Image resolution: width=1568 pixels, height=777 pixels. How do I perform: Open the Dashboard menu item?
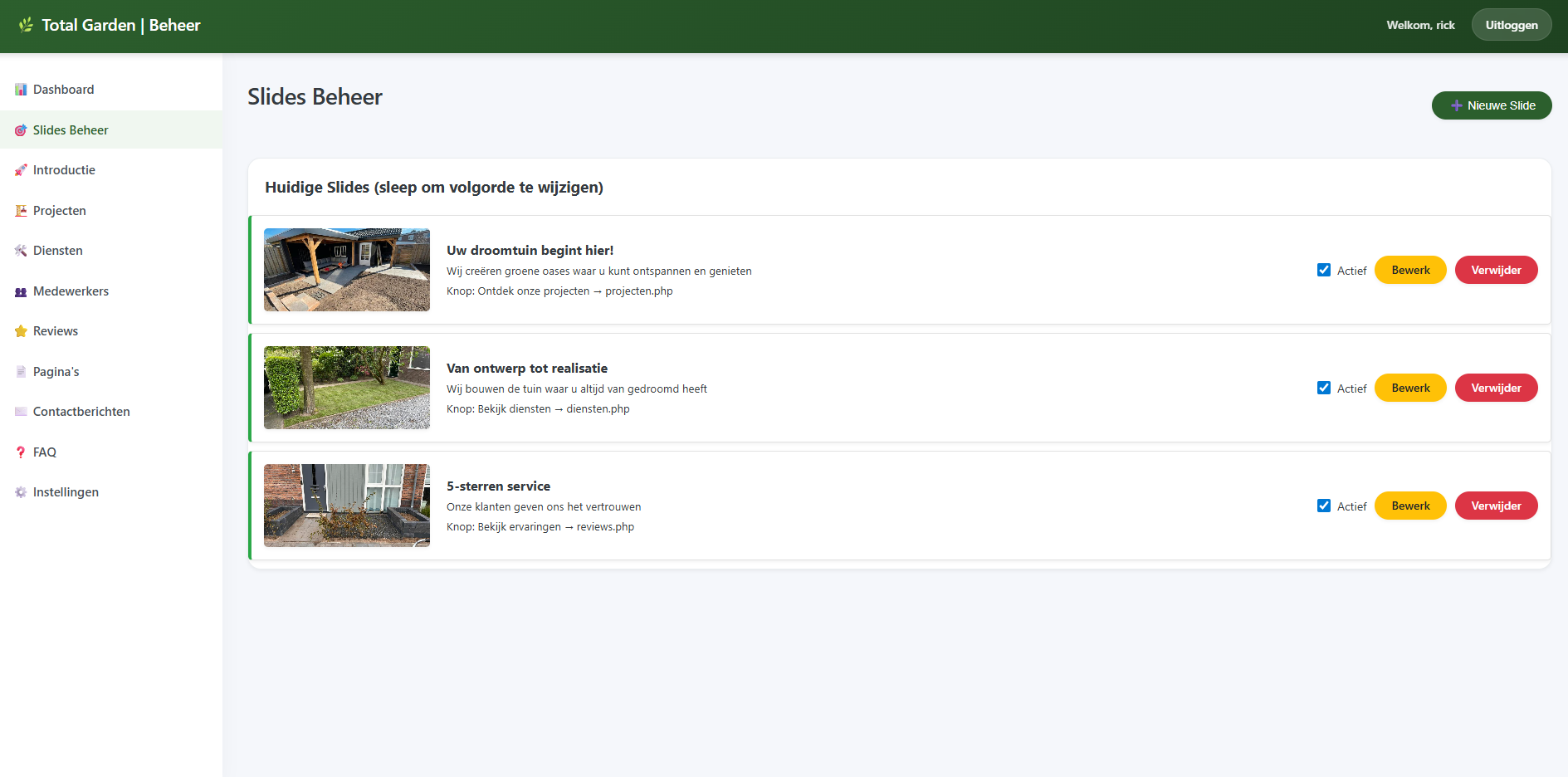[111, 90]
